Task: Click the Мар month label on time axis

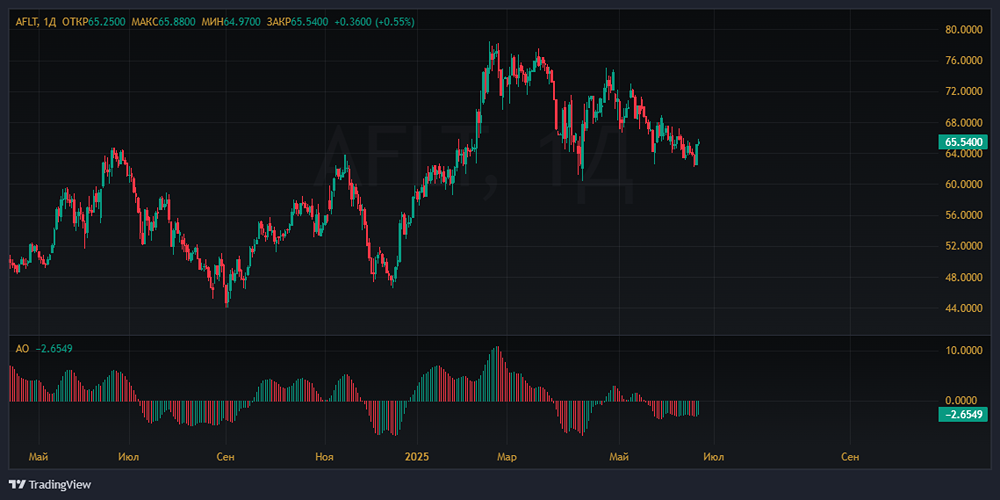Action: (x=507, y=457)
